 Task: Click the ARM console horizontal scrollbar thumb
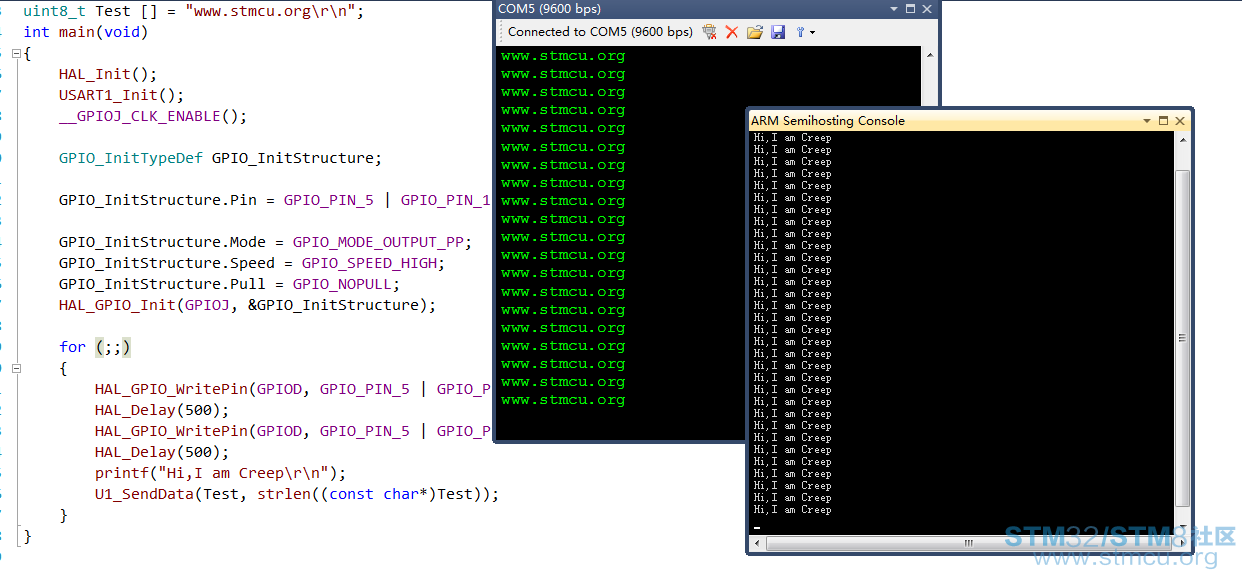[968, 543]
